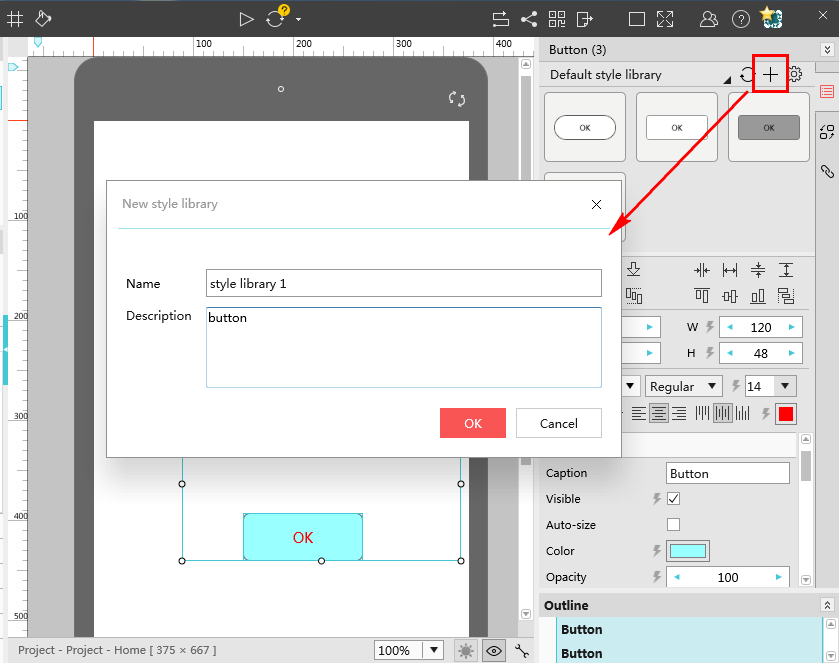Viewport: 839px width, 663px height.
Task: Align selected objects to top
Action: (x=701, y=295)
